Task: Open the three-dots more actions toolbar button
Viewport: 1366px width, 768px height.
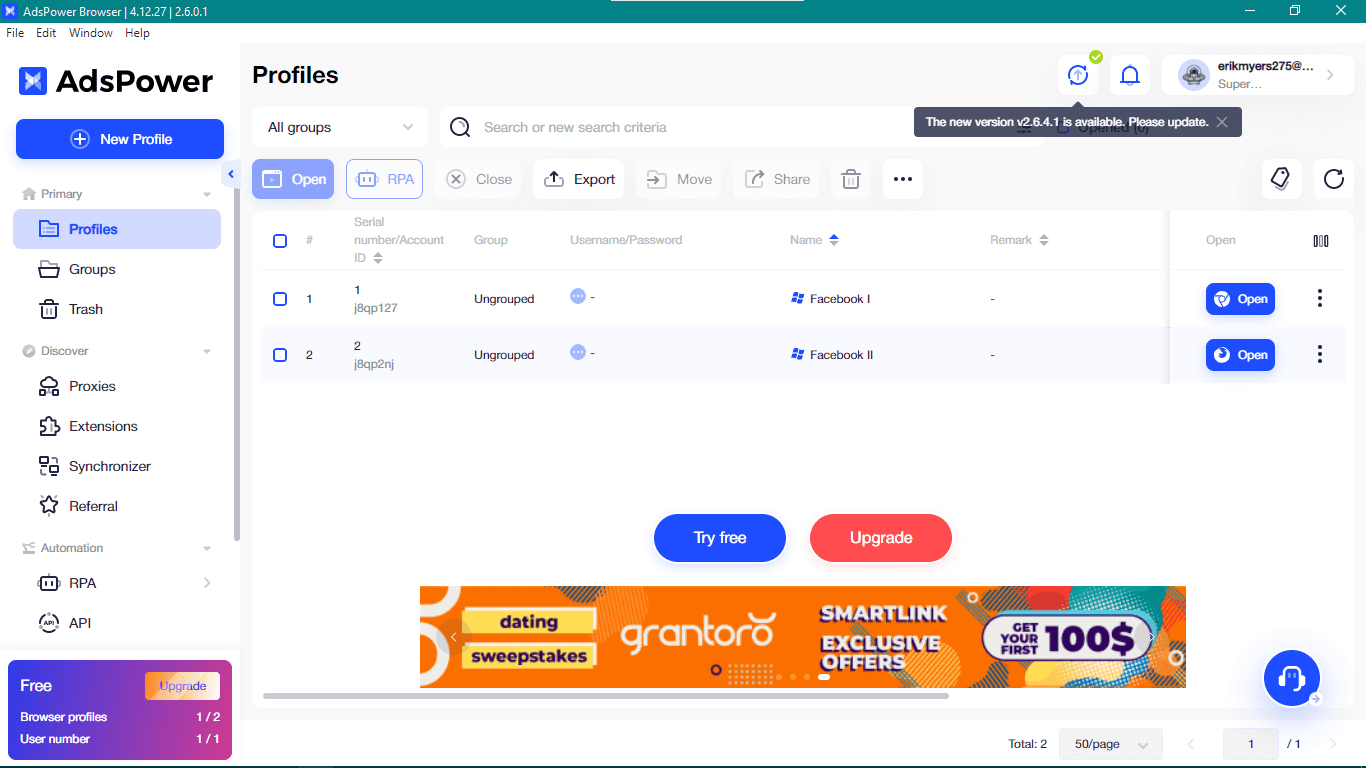Action: coord(903,179)
